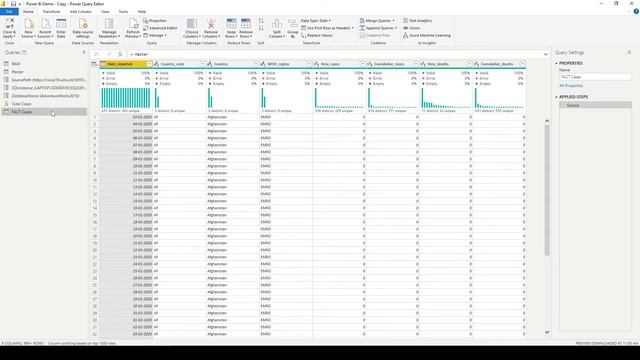Open the Merge Queries dropdown
This screenshot has height=360, width=640.
click(377, 20)
